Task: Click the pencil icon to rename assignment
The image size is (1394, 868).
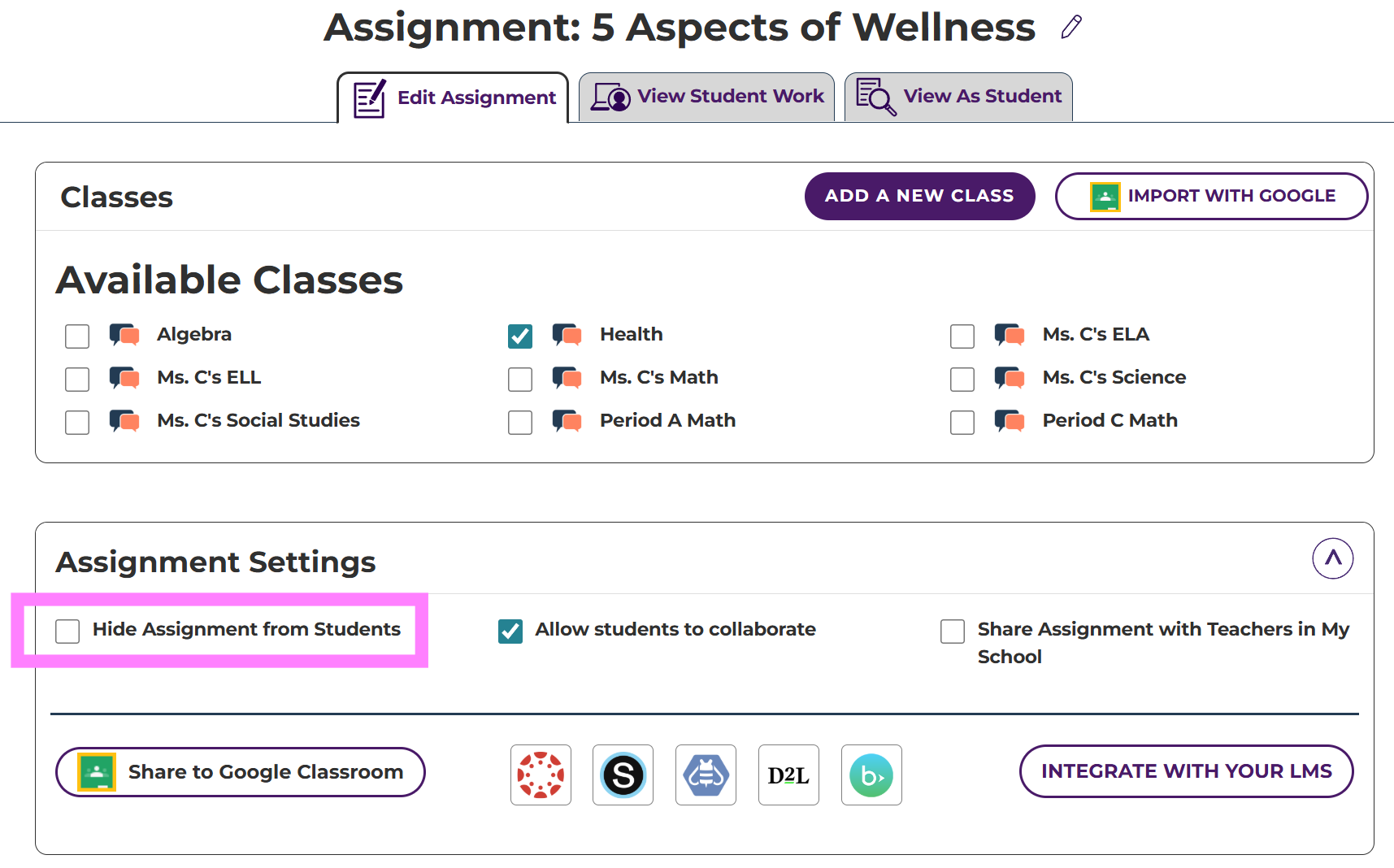Action: pyautogui.click(x=1071, y=28)
